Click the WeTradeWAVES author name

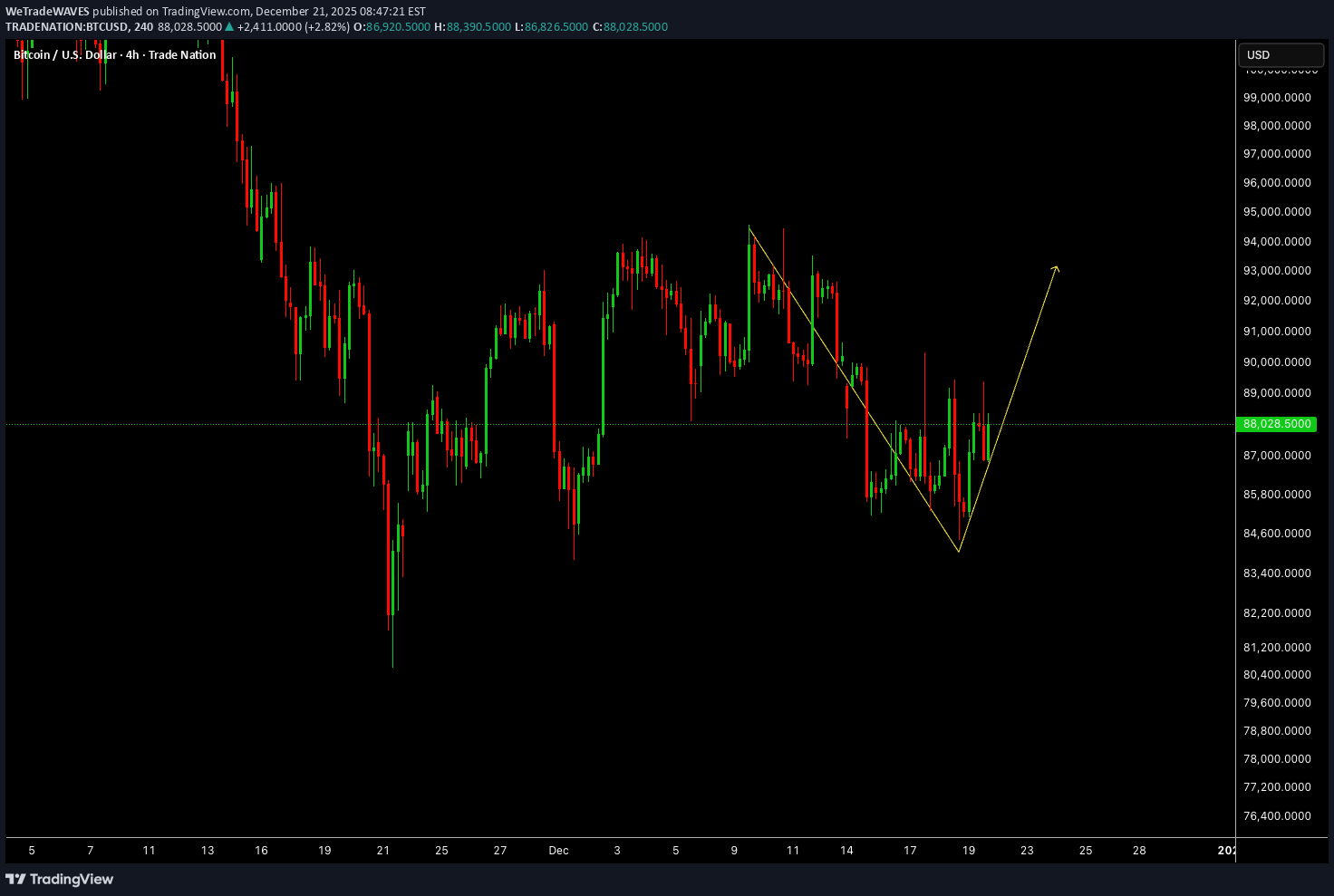pos(47,12)
